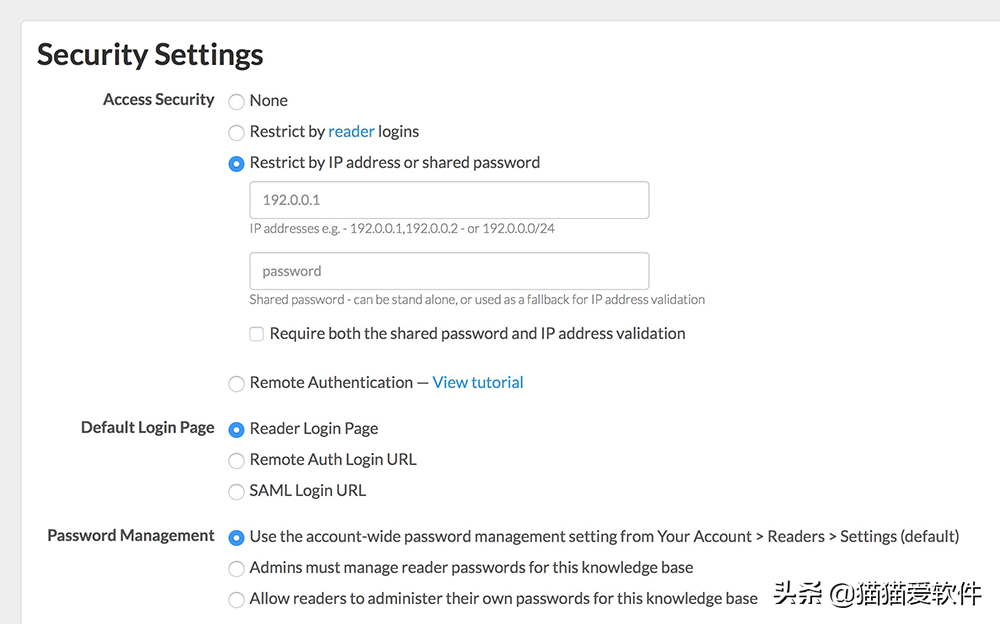Enable Require both shared password and IP validation
1000x624 pixels.
tap(256, 334)
